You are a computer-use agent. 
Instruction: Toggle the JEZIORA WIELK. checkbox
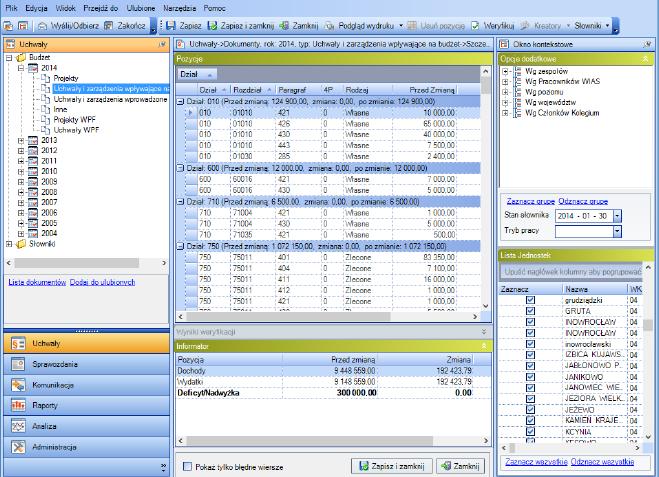pyautogui.click(x=530, y=399)
